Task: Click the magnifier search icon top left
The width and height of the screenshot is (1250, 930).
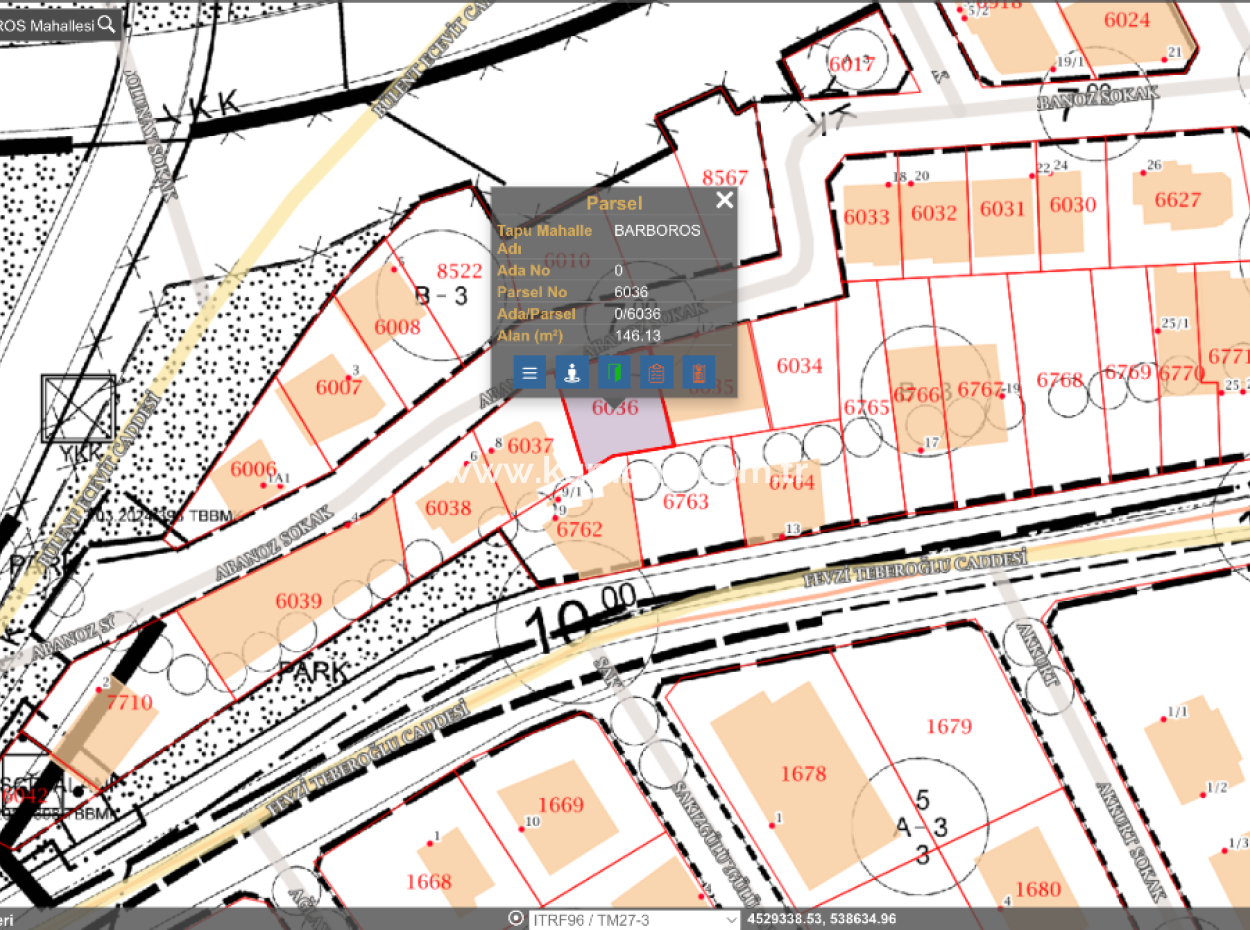Action: [104, 26]
